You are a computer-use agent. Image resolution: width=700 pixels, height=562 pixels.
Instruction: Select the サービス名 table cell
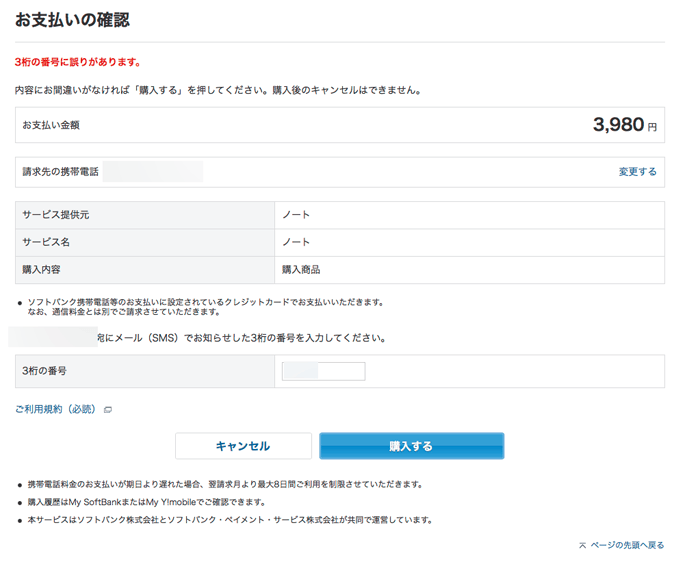pyautogui.click(x=145, y=242)
